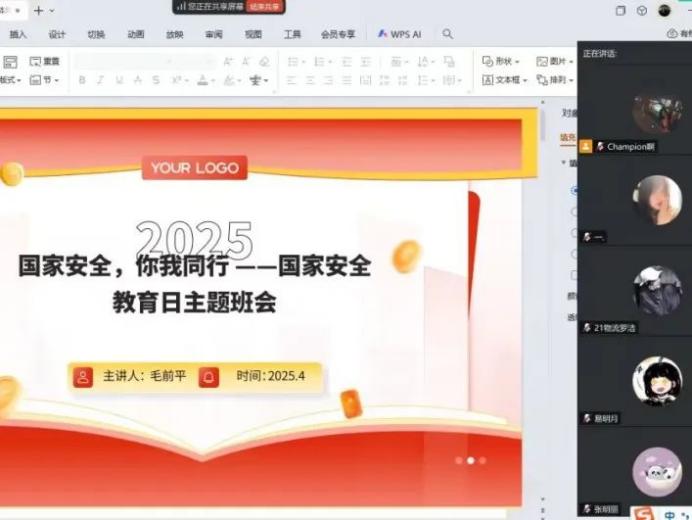Select Champion's participant video thumbnail

(x=656, y=110)
